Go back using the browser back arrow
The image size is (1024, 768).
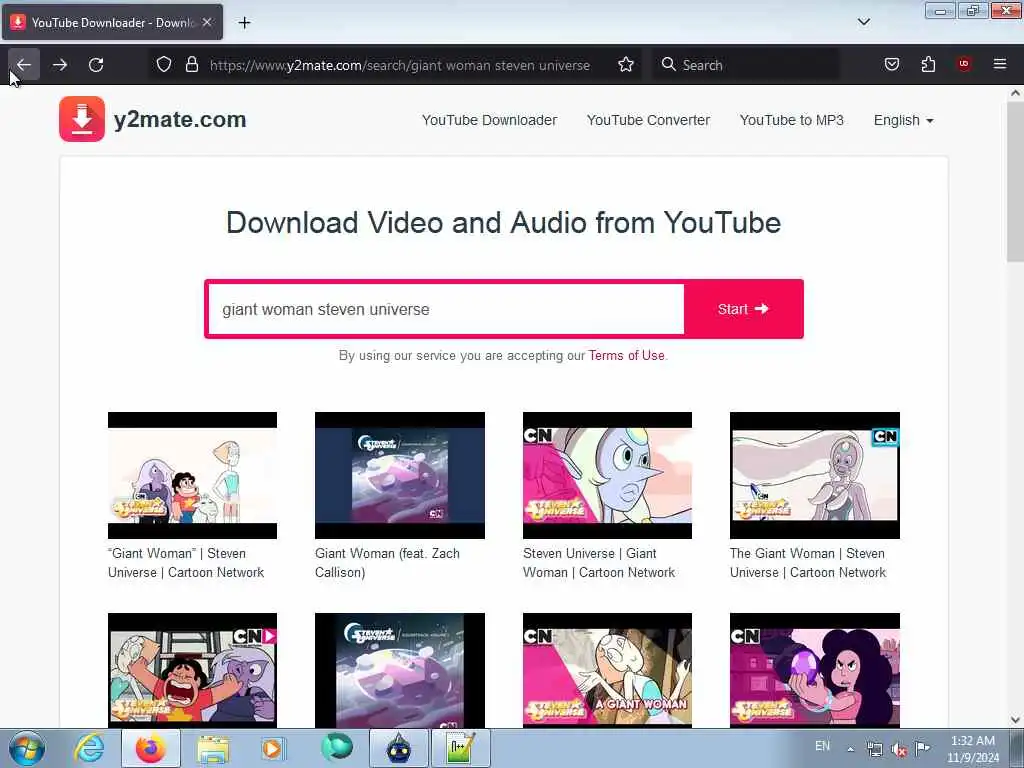point(24,65)
